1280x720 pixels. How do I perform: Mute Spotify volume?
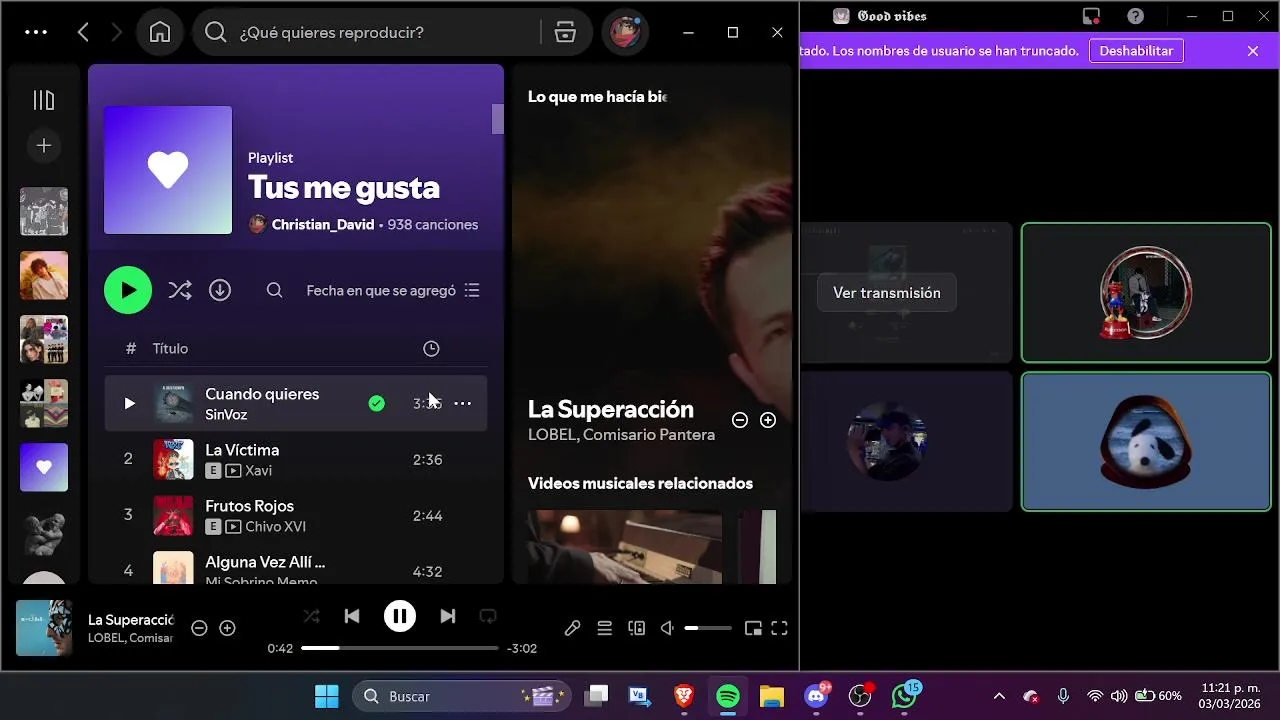click(667, 628)
